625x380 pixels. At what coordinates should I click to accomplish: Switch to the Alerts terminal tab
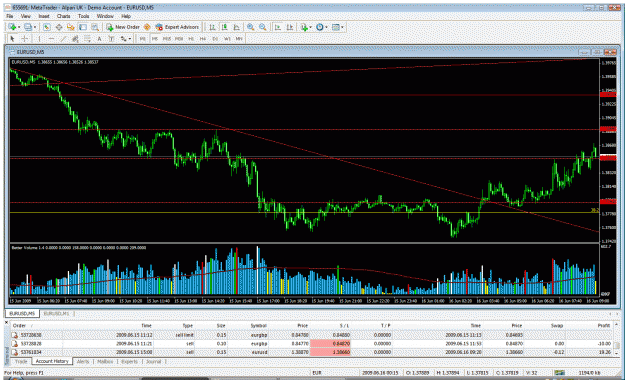pos(83,362)
